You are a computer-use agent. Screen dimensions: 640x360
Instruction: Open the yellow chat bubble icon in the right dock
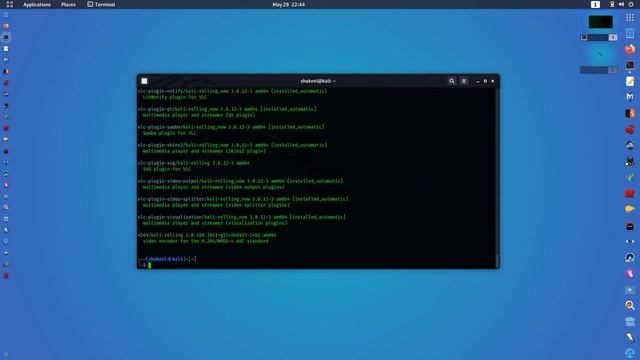click(x=630, y=209)
